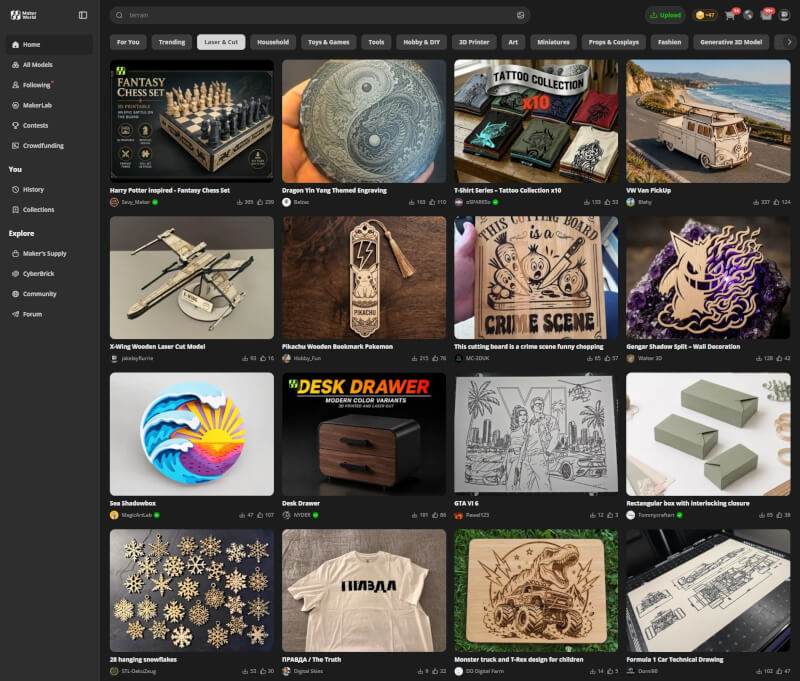Open the Fashion category tab
Image resolution: width=800 pixels, height=681 pixels.
(x=669, y=42)
